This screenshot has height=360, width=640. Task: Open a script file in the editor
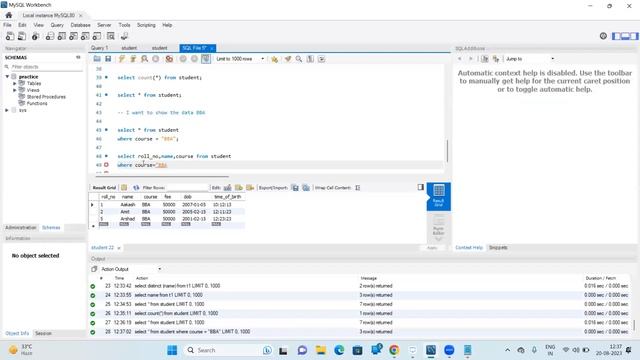tap(97, 59)
